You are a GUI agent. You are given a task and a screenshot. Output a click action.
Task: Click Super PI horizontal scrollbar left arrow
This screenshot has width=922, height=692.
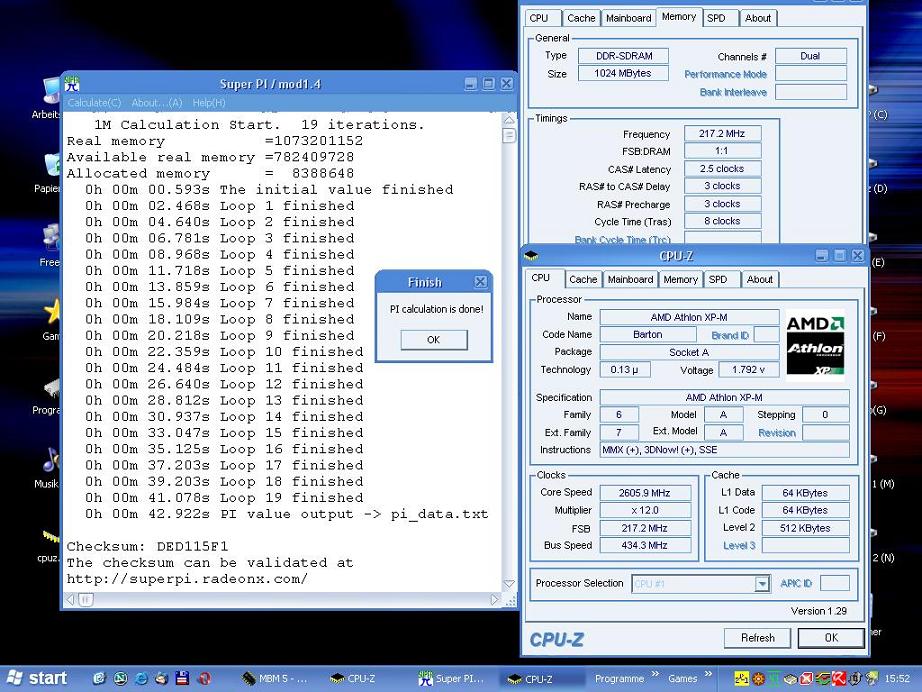pos(71,600)
